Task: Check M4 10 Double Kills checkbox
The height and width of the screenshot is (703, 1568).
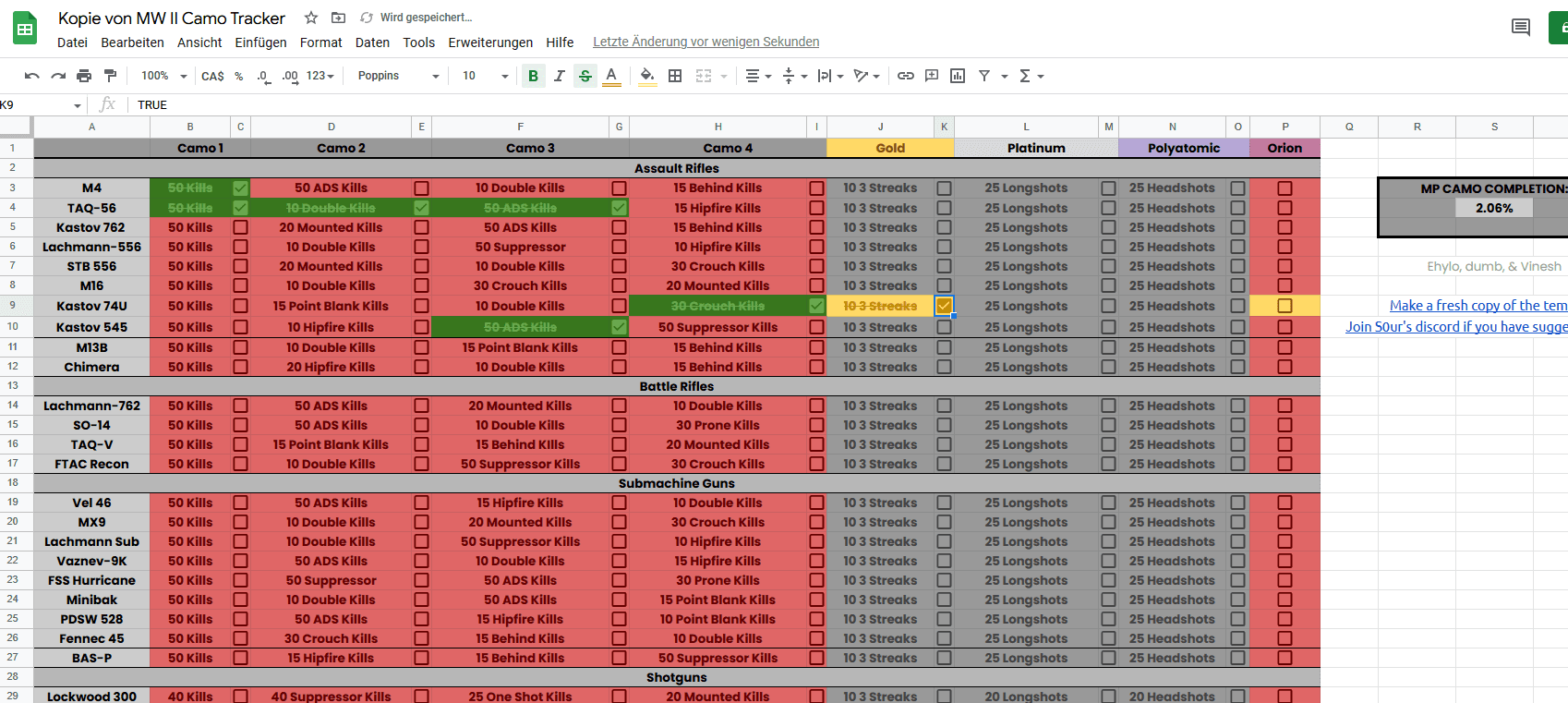Action: (x=619, y=188)
